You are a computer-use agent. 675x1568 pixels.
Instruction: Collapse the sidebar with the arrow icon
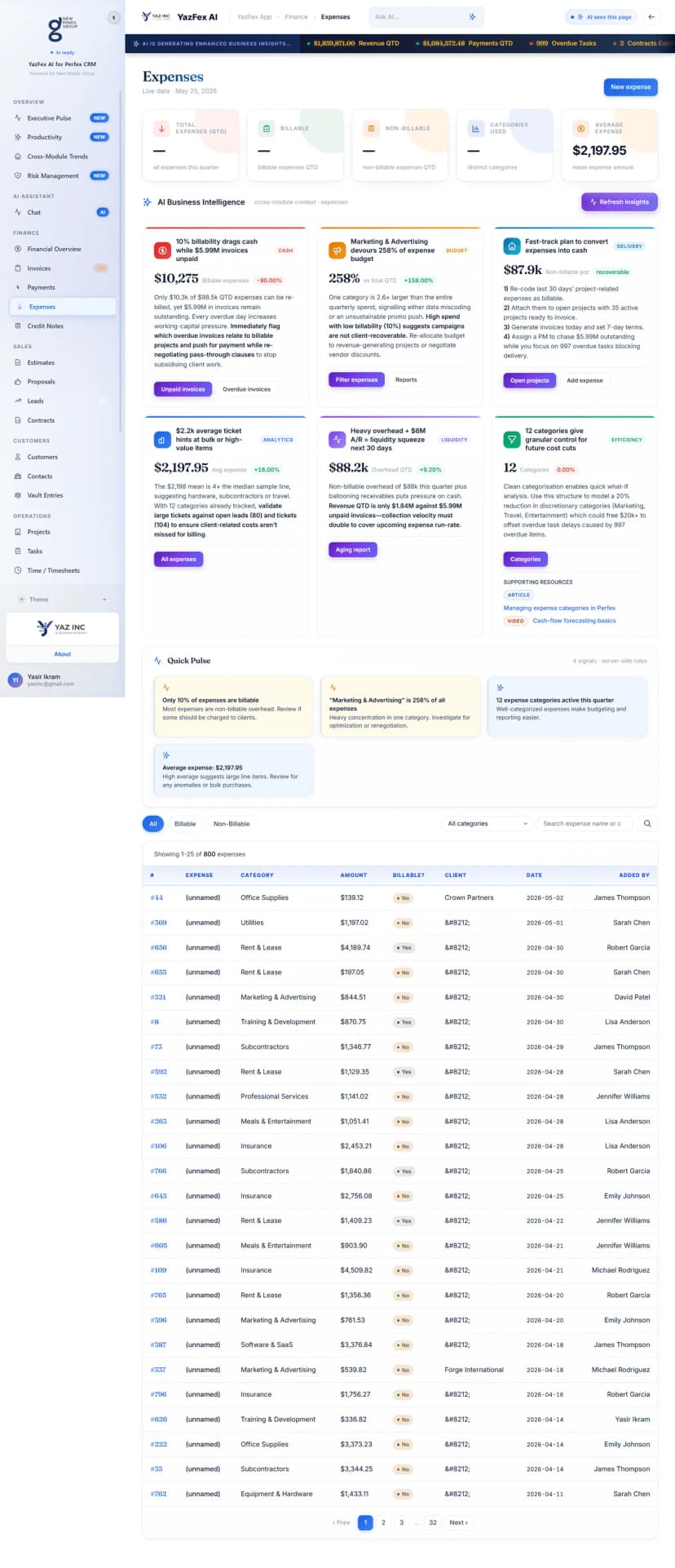point(113,17)
